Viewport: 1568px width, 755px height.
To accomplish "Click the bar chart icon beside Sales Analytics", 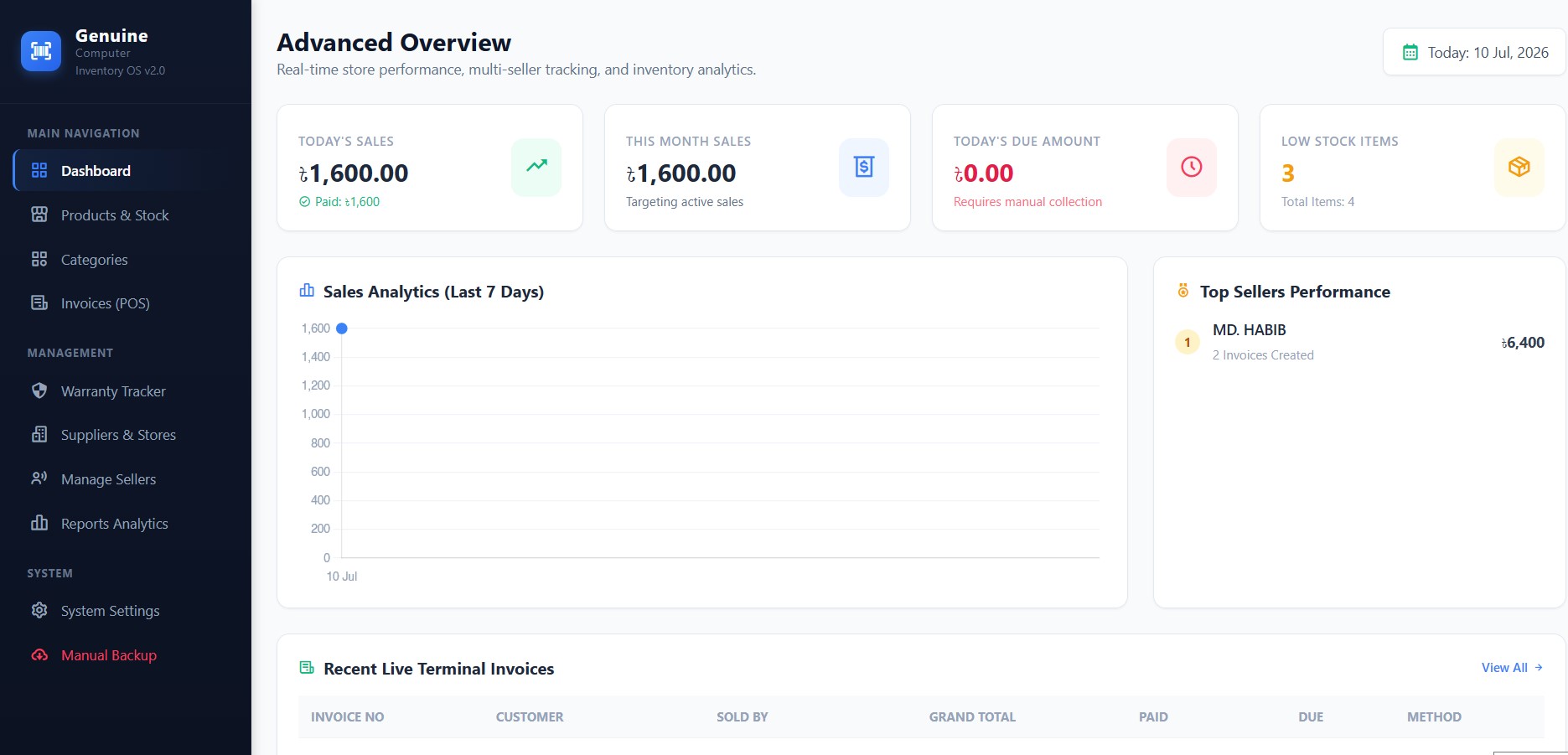I will point(307,291).
